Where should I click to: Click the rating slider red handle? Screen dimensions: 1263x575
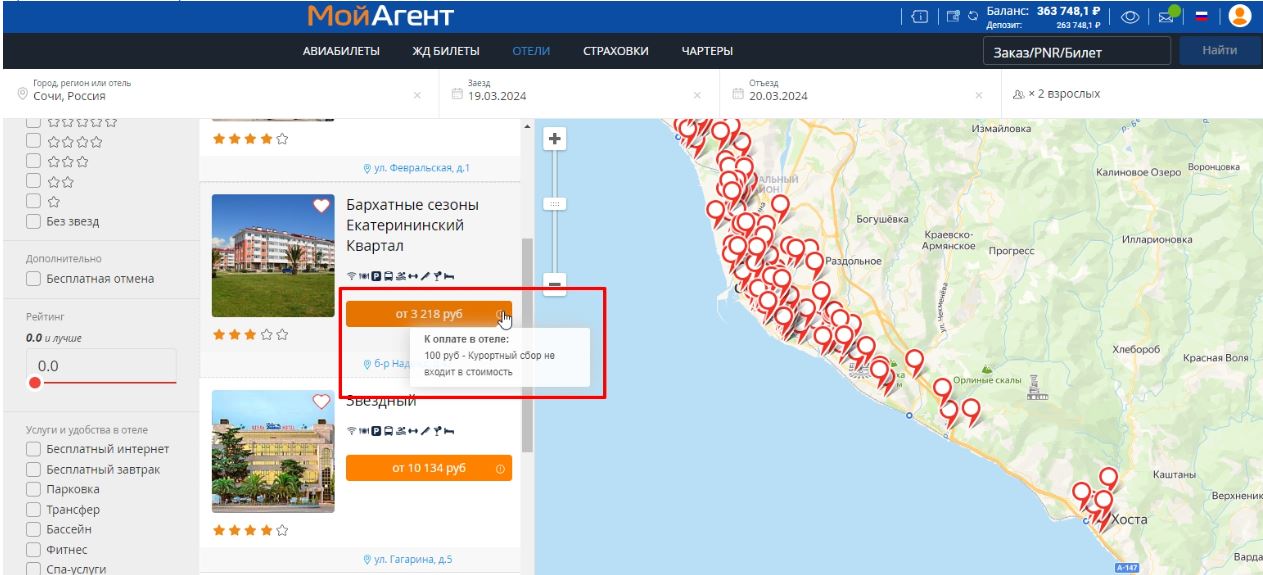coord(36,383)
